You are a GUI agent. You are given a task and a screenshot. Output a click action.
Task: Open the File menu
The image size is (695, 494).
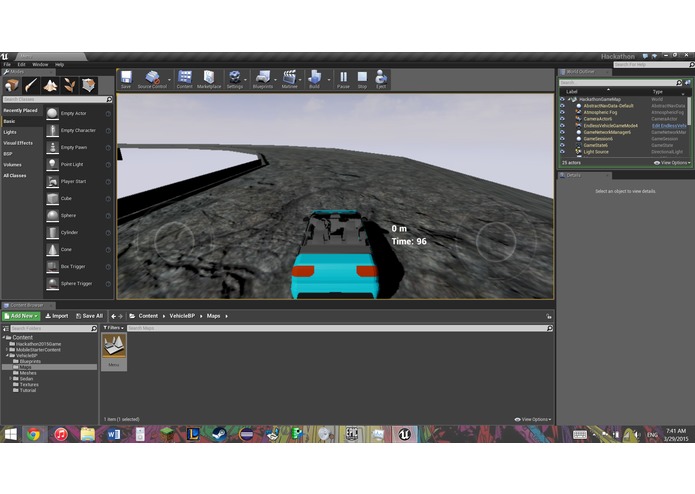click(7, 65)
